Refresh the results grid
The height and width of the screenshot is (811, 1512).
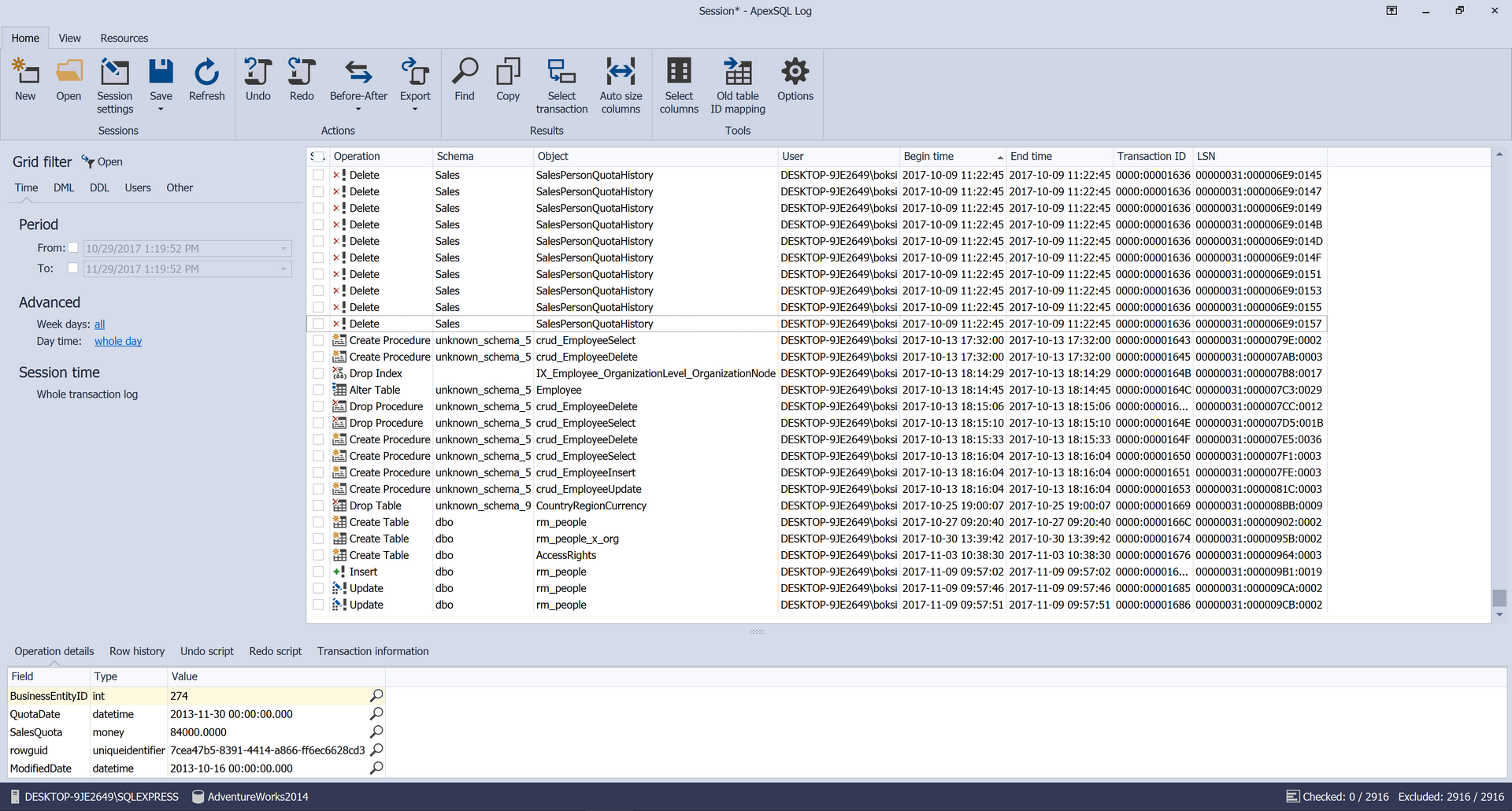207,79
